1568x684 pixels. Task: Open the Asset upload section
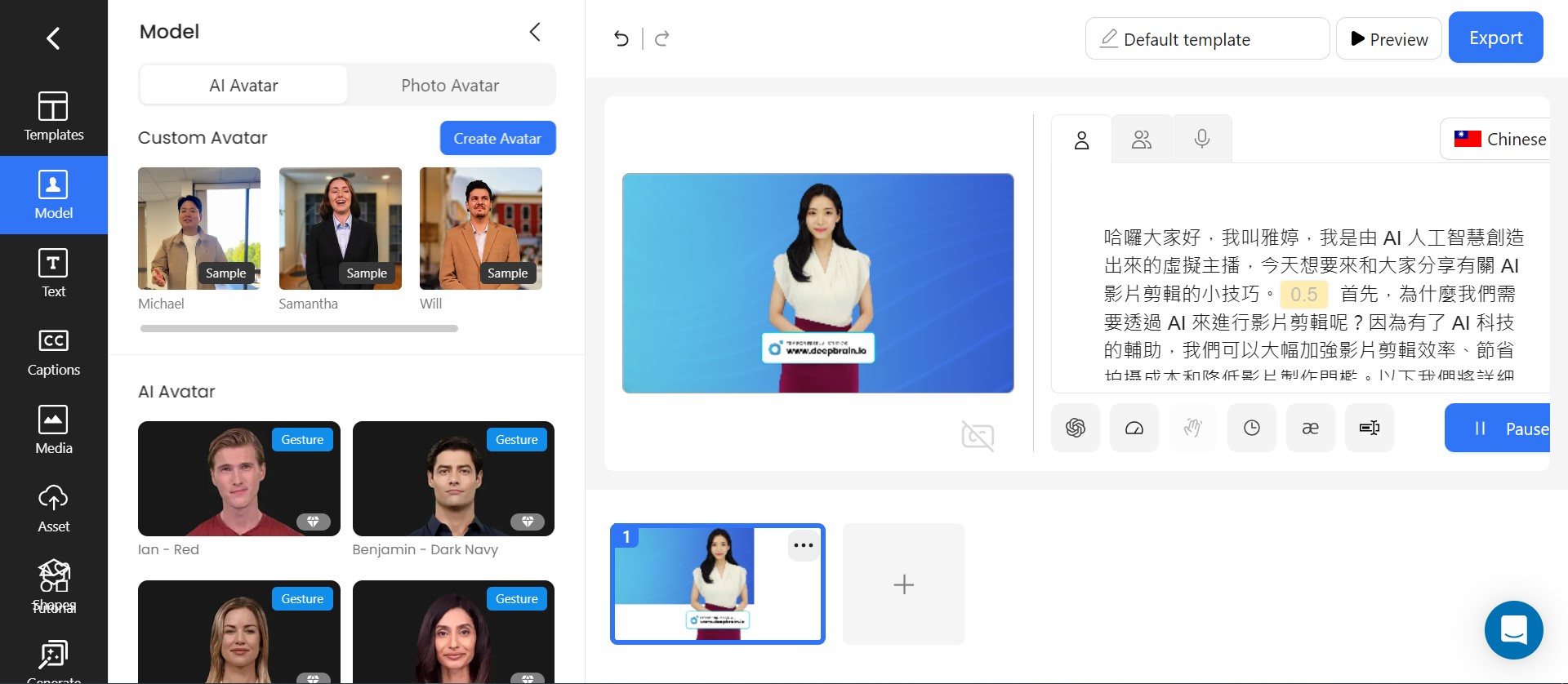(x=54, y=509)
